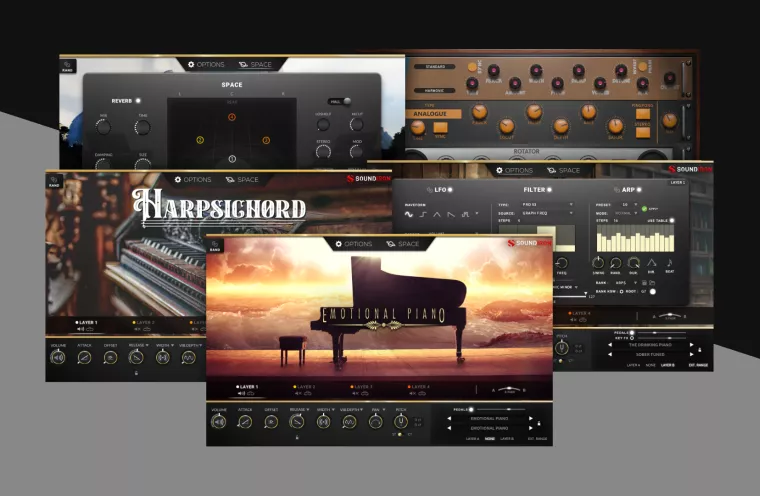The image size is (760, 496).
Task: Click the Attack knob in Emotional Piano window
Action: 245,422
